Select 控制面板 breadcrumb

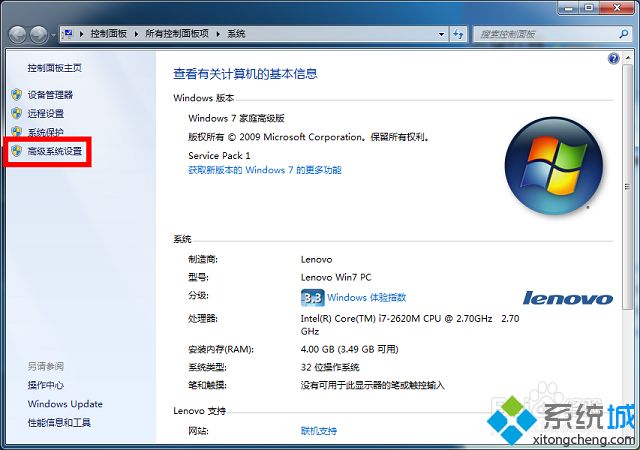coord(109,34)
